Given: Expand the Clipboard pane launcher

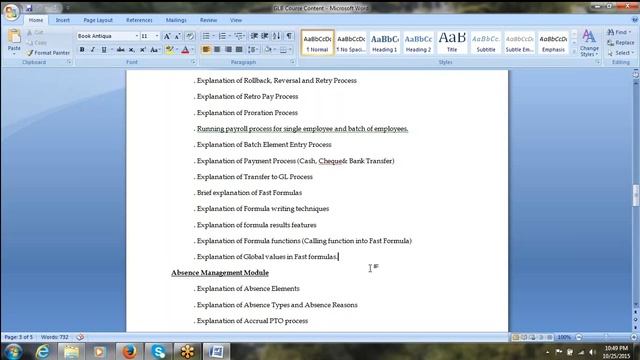Looking at the screenshot, I should click(x=69, y=62).
